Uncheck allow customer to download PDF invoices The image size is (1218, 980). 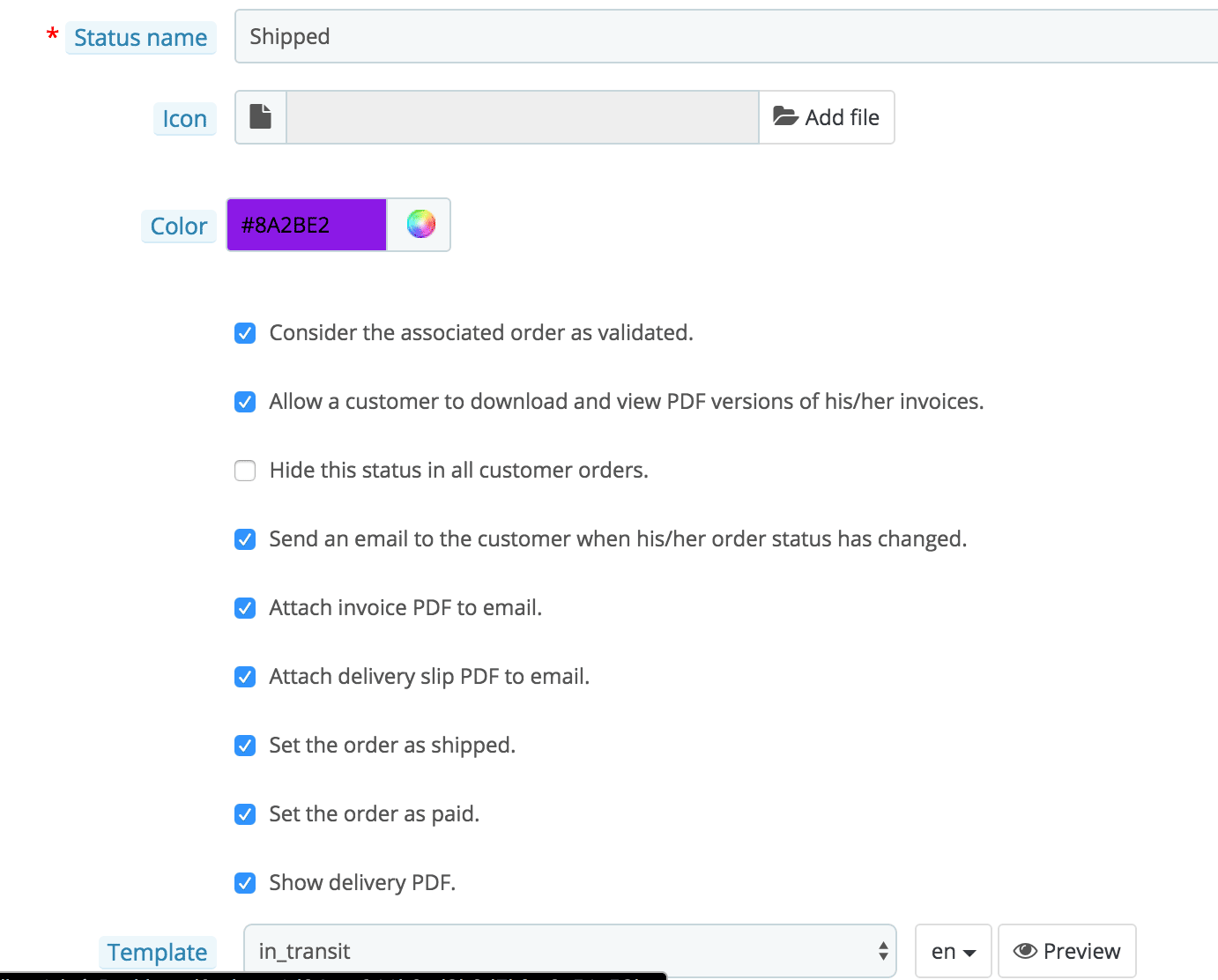(x=245, y=402)
